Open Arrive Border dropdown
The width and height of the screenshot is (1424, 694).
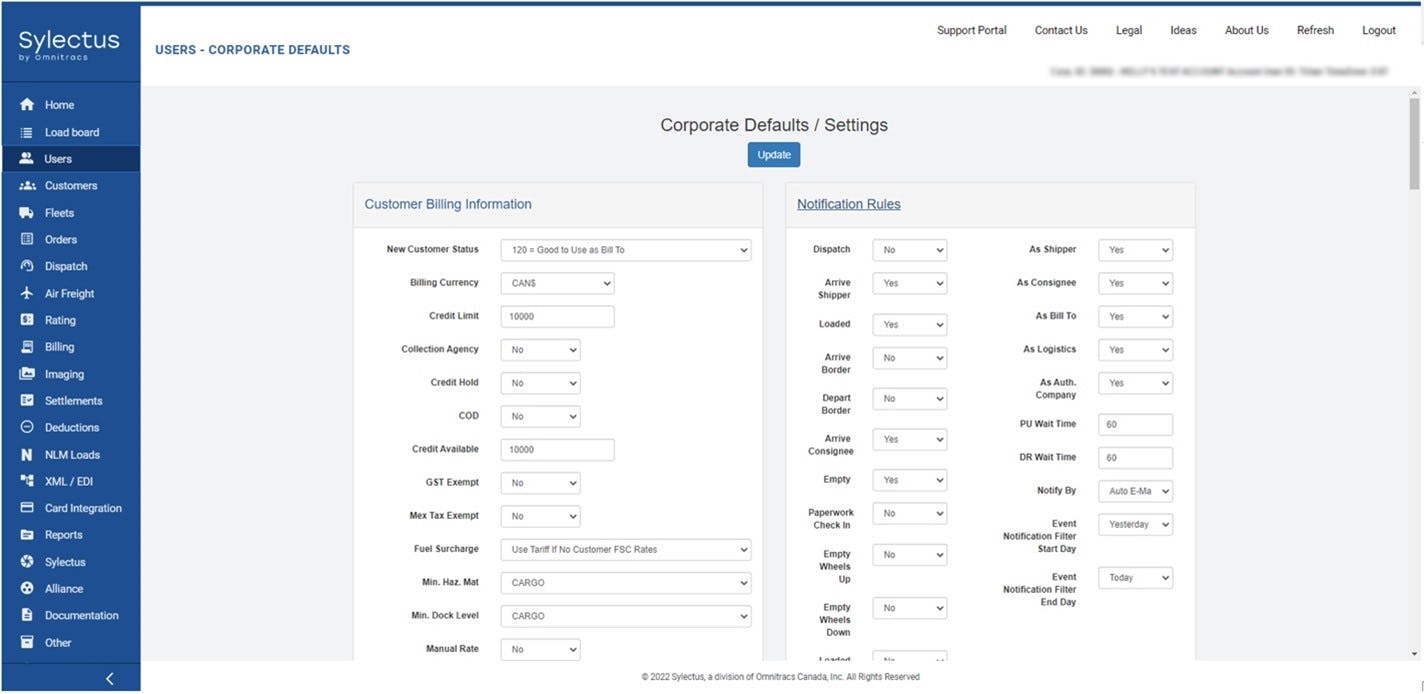pyautogui.click(x=910, y=358)
